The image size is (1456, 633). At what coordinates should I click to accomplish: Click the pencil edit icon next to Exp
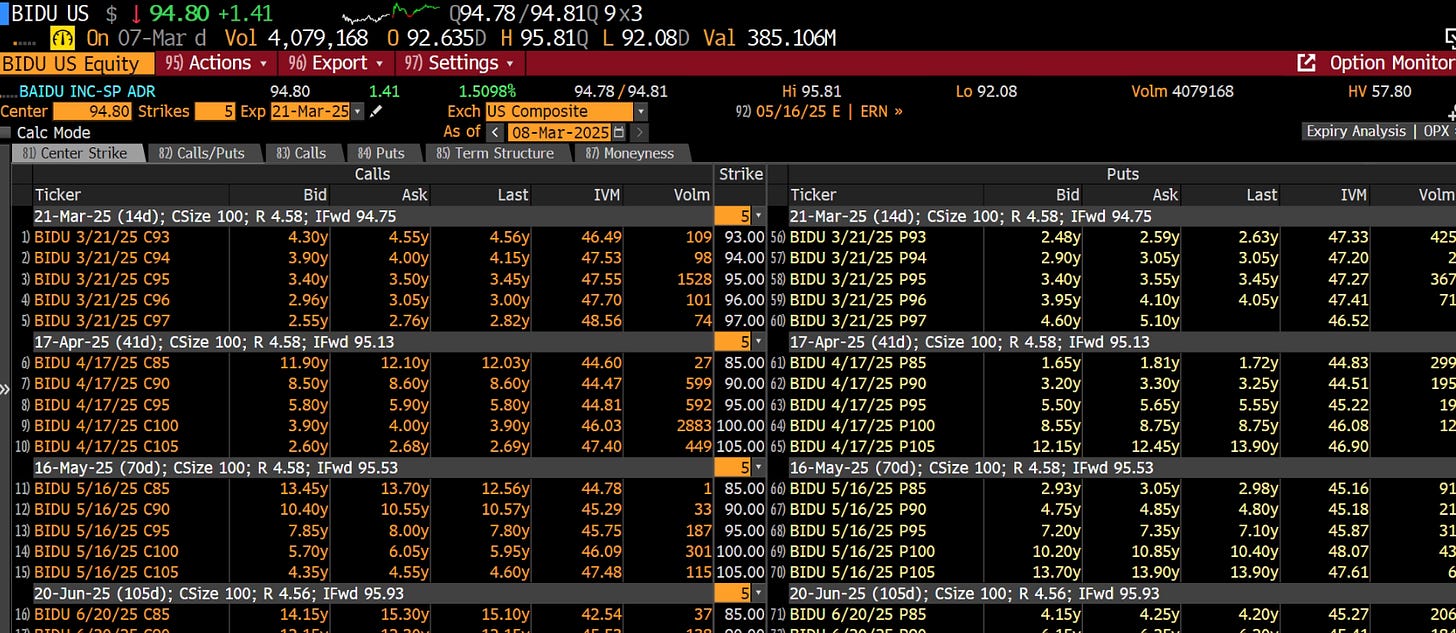click(376, 111)
